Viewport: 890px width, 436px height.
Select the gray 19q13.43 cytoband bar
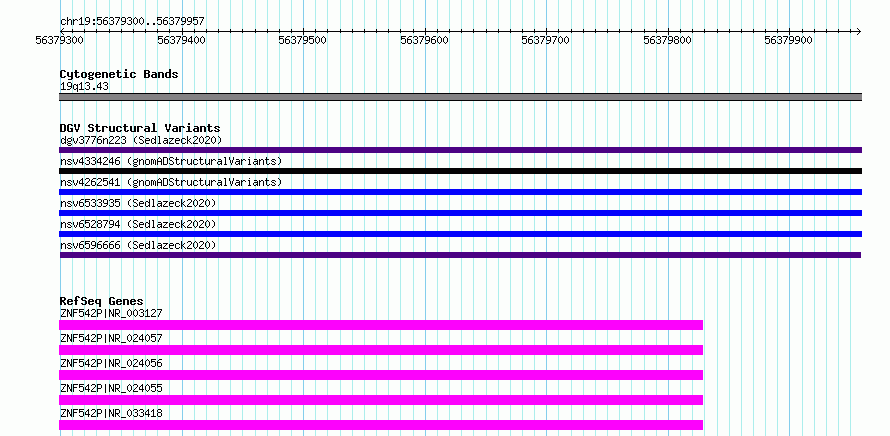coord(460,97)
